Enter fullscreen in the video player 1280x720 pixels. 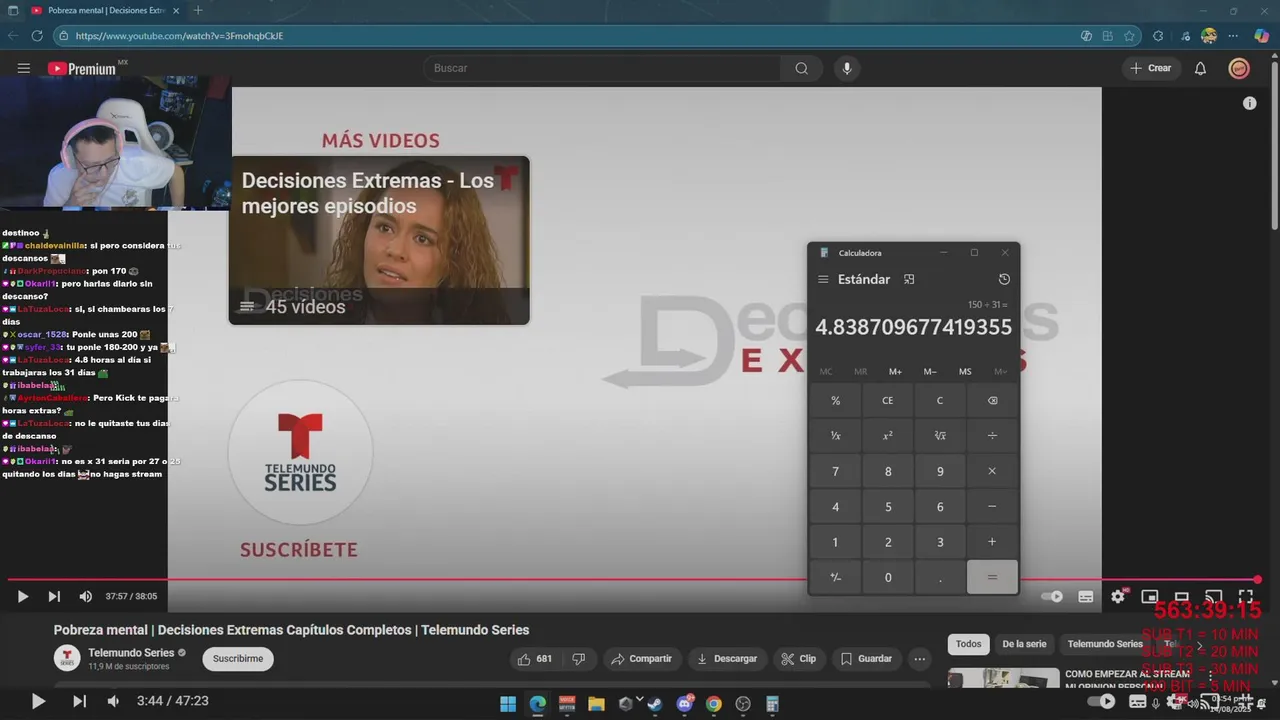click(x=1246, y=597)
